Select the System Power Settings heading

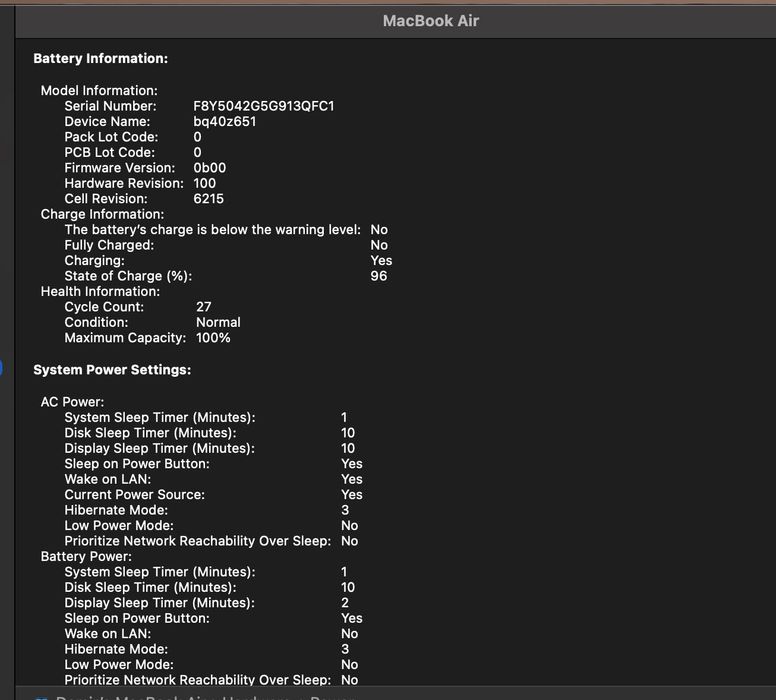click(x=112, y=370)
